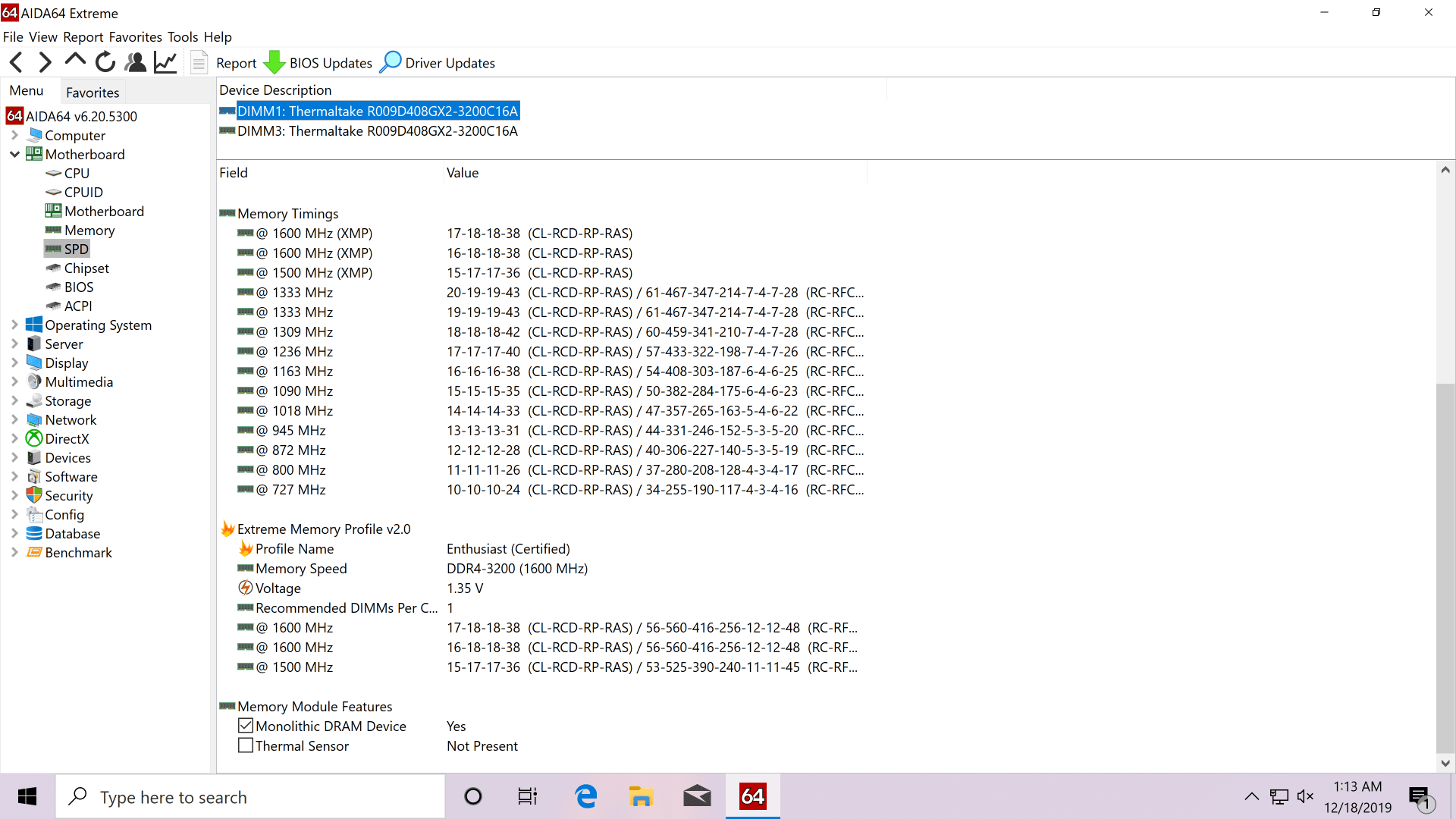
Task: Select the CPU tree icon
Action: click(53, 174)
